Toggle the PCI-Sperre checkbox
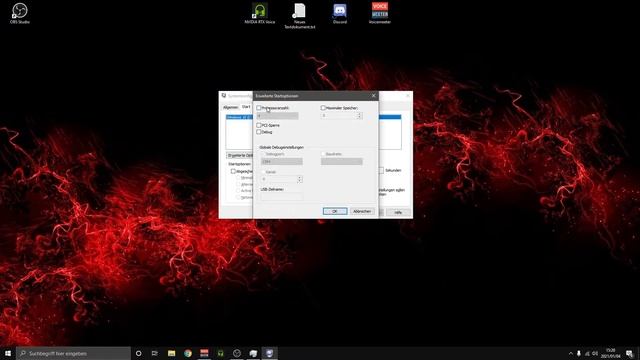Image resolution: width=640 pixels, height=360 pixels. pyautogui.click(x=259, y=125)
